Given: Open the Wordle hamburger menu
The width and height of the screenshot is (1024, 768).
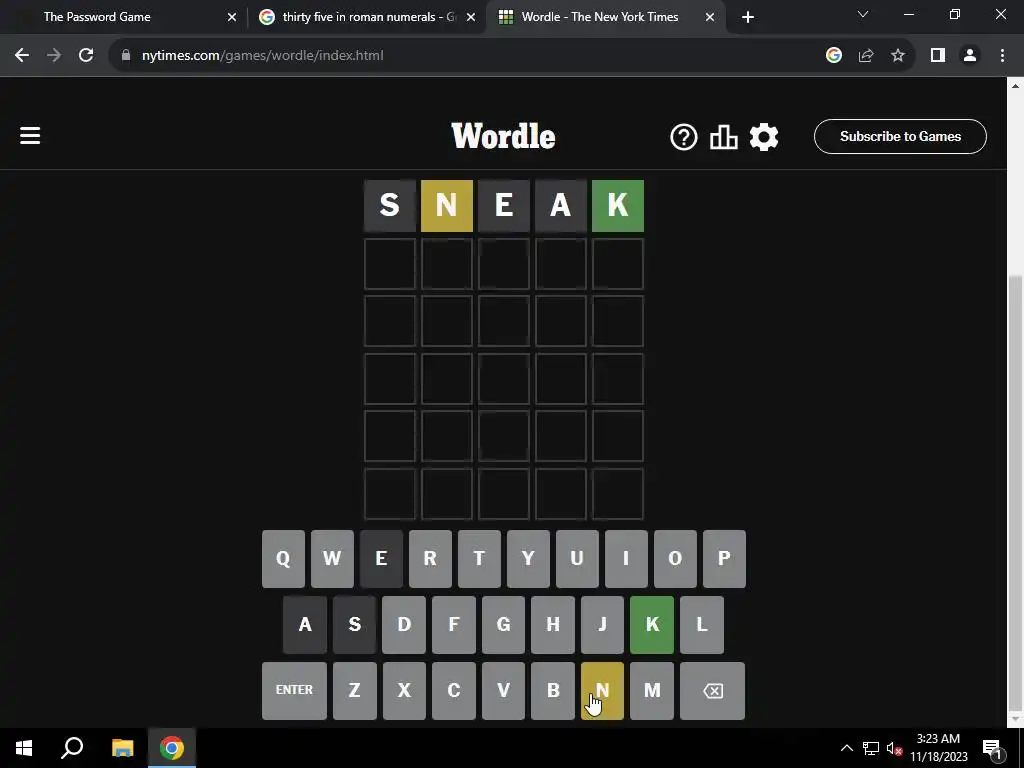Looking at the screenshot, I should click(30, 136).
